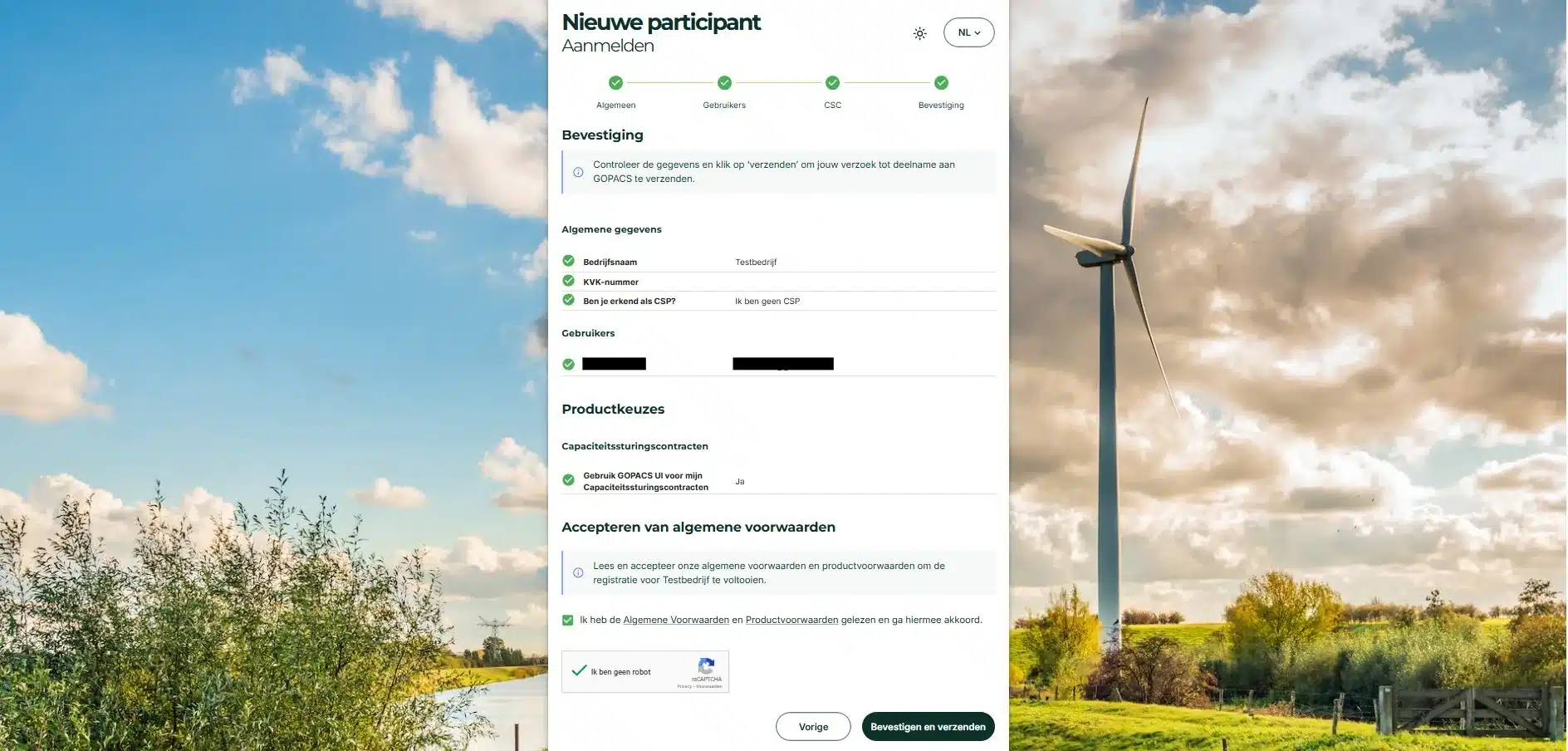This screenshot has width=1568, height=751.
Task: Open the Productvoorwaarden link
Action: pos(791,620)
